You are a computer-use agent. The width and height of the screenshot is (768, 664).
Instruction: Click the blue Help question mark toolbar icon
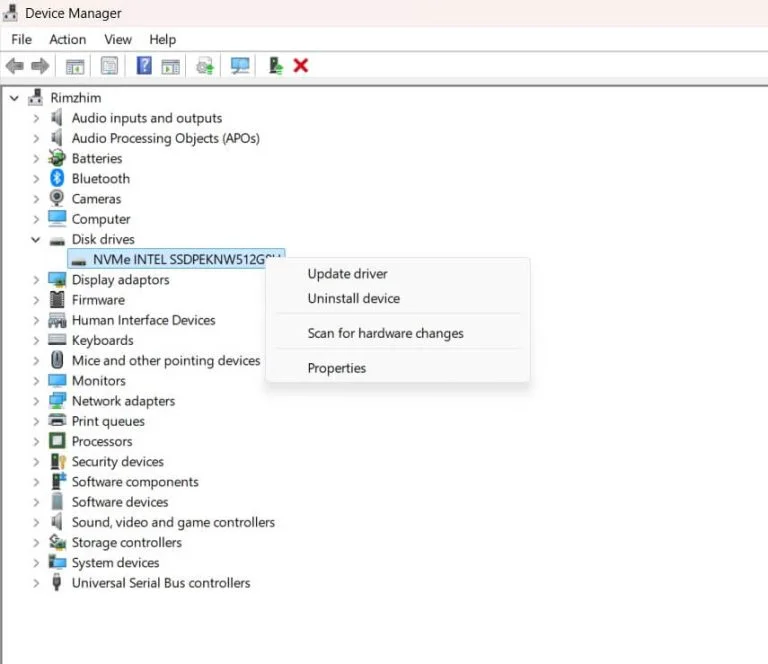pyautogui.click(x=144, y=66)
